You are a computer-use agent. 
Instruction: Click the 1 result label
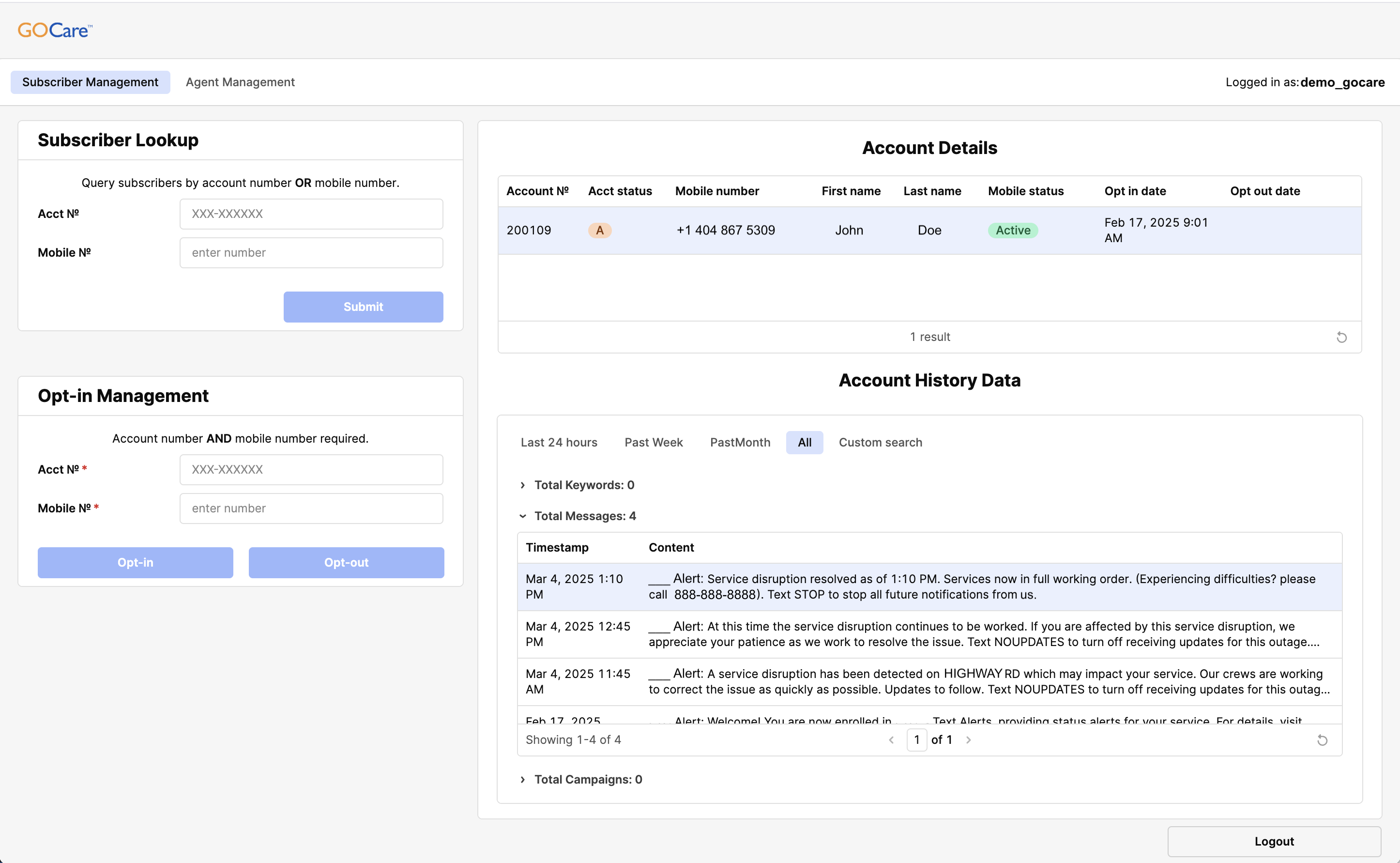click(x=930, y=338)
